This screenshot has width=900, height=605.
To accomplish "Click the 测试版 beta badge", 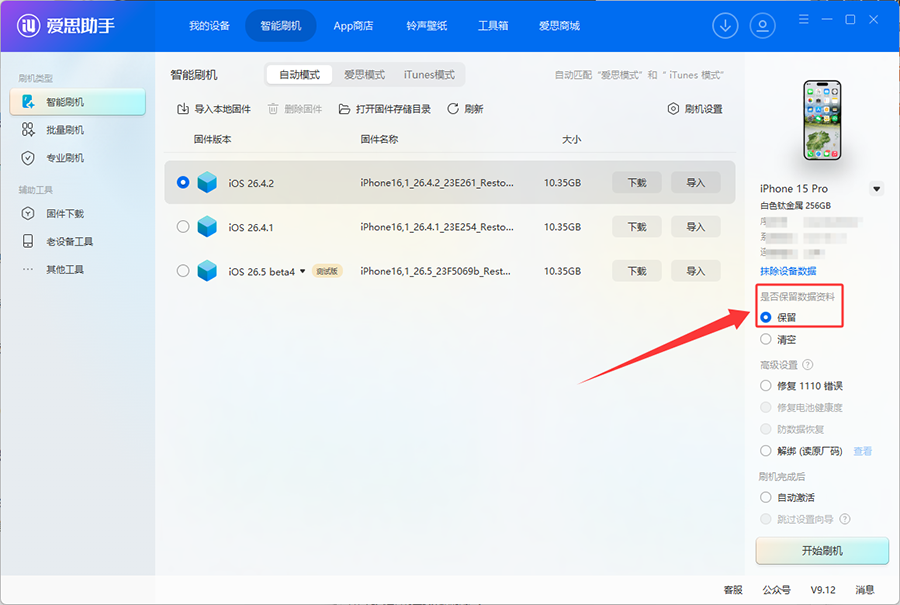I will pyautogui.click(x=327, y=271).
